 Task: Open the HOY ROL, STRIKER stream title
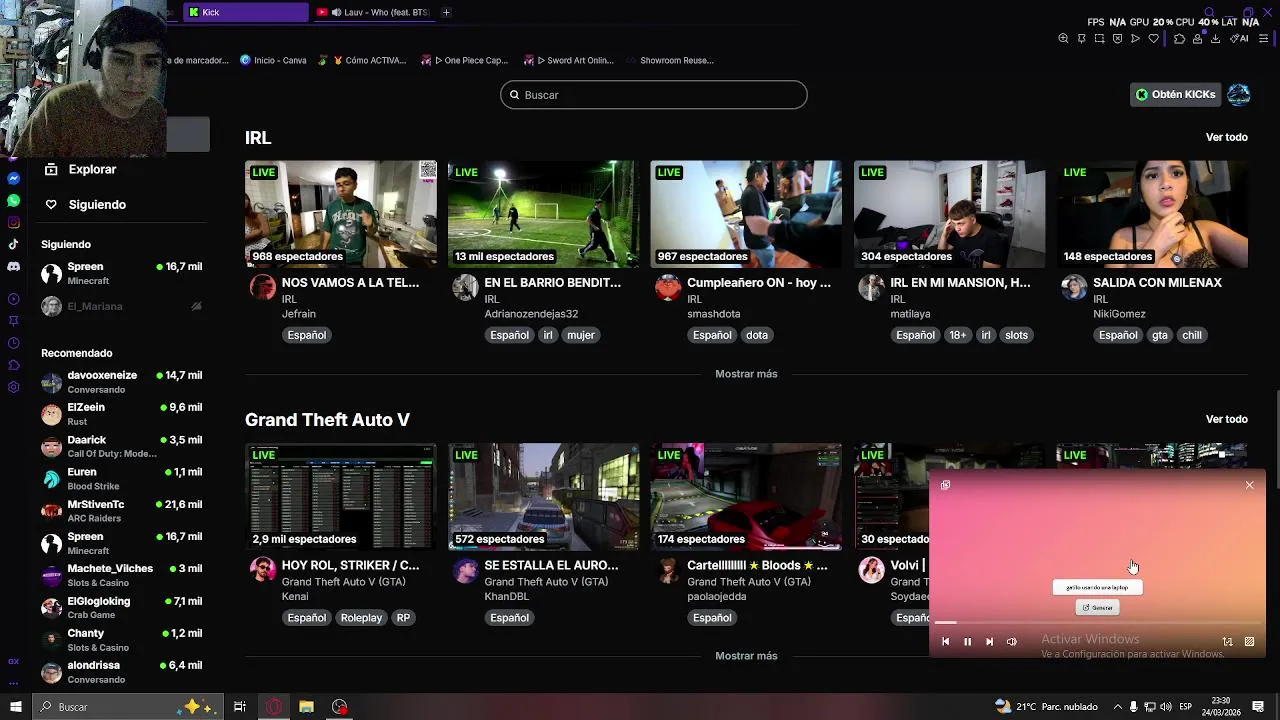pos(351,565)
